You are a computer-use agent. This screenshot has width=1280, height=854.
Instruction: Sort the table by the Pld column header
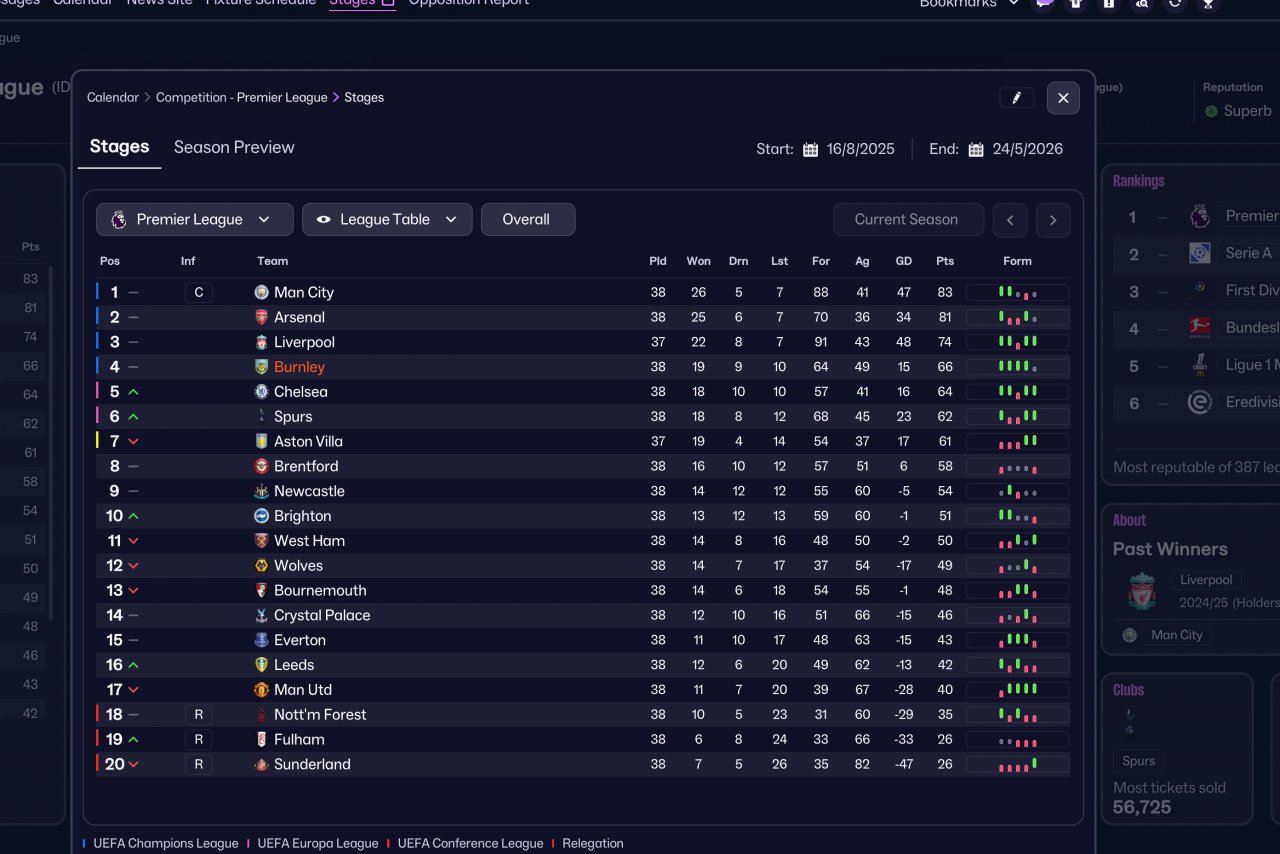658,261
